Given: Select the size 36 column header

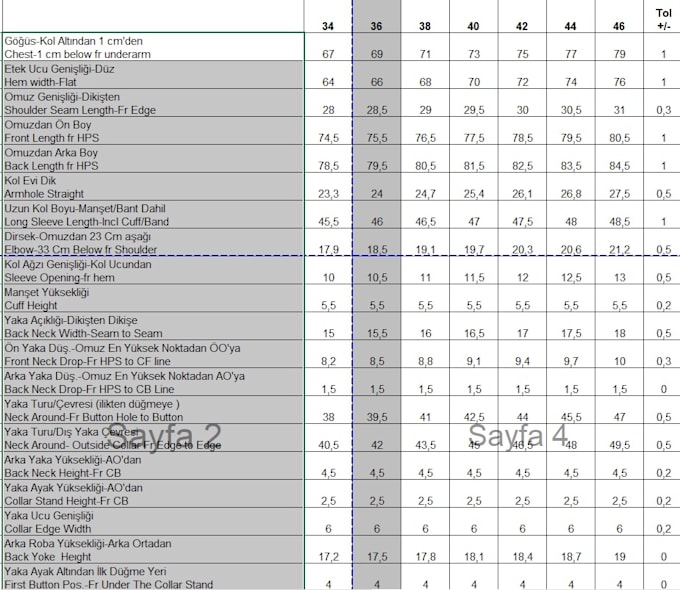Looking at the screenshot, I should point(376,16).
